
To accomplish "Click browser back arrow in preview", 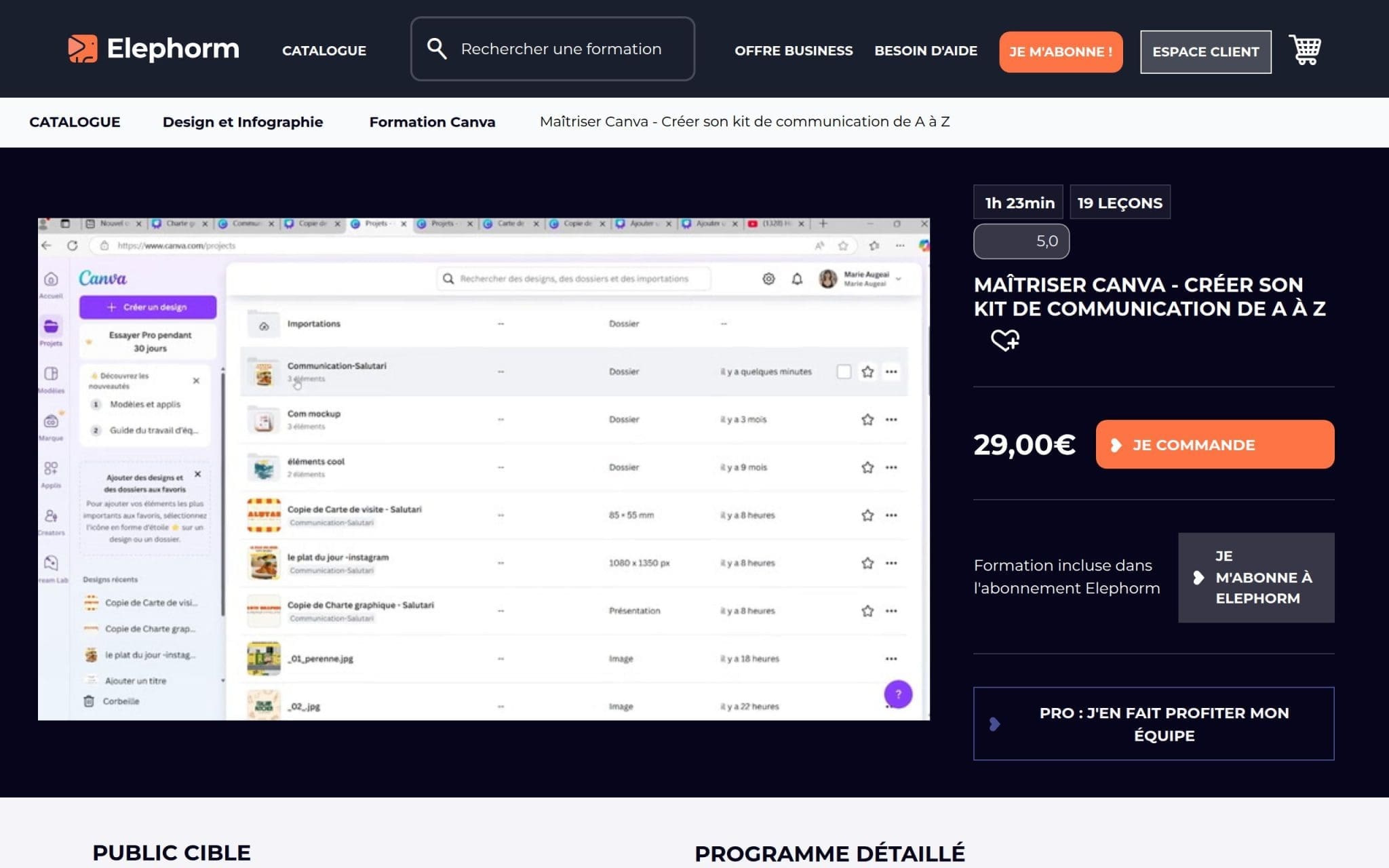I will [x=46, y=245].
